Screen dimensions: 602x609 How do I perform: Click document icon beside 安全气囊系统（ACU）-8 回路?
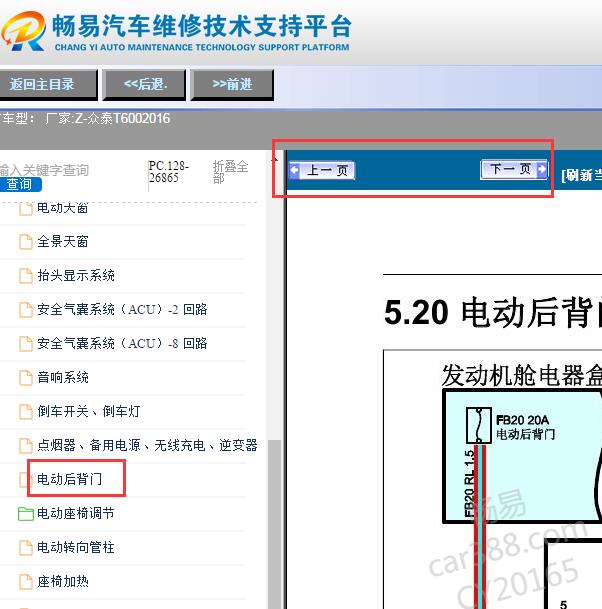[x=26, y=343]
